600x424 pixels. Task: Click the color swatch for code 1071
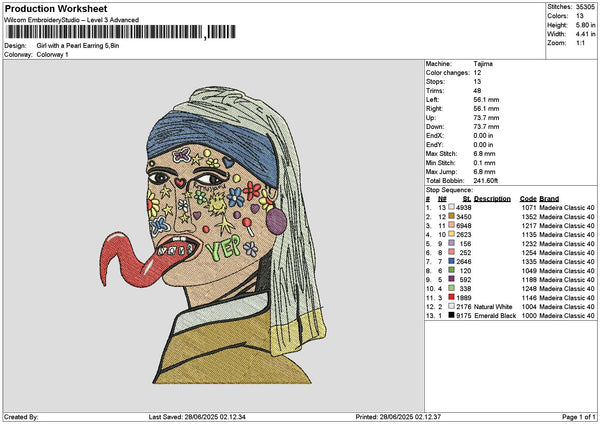[452, 207]
